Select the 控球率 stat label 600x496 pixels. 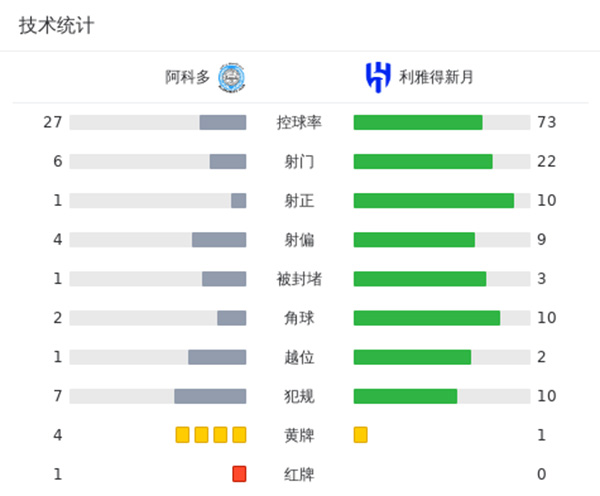pyautogui.click(x=299, y=122)
